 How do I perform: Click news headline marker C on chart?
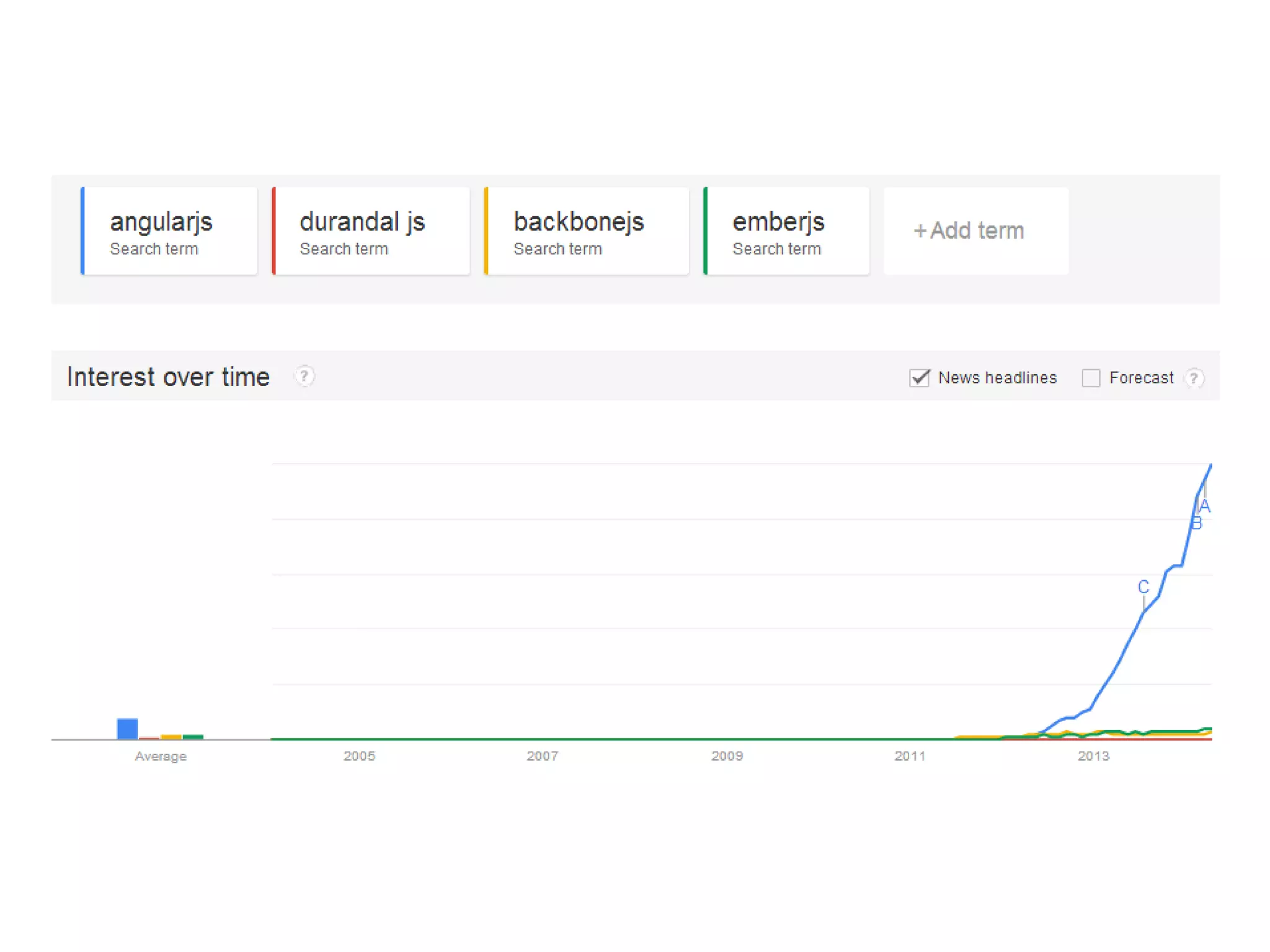click(1143, 586)
